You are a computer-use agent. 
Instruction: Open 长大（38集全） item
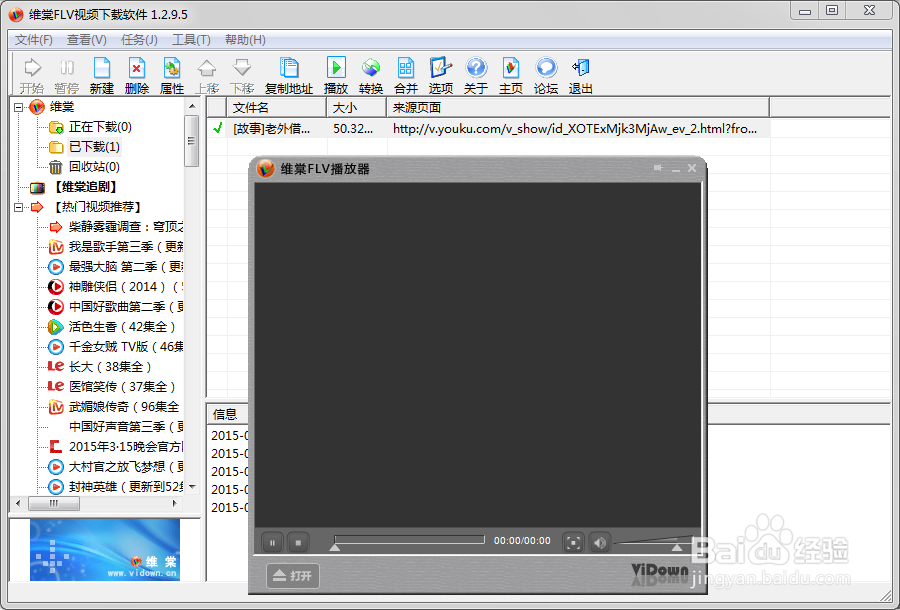pyautogui.click(x=100, y=367)
